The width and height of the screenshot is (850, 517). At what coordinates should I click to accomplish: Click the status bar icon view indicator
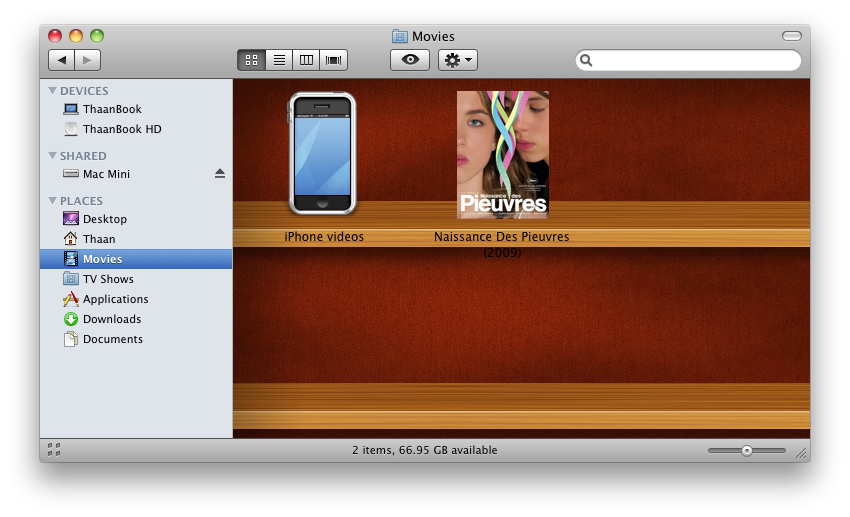pos(54,450)
